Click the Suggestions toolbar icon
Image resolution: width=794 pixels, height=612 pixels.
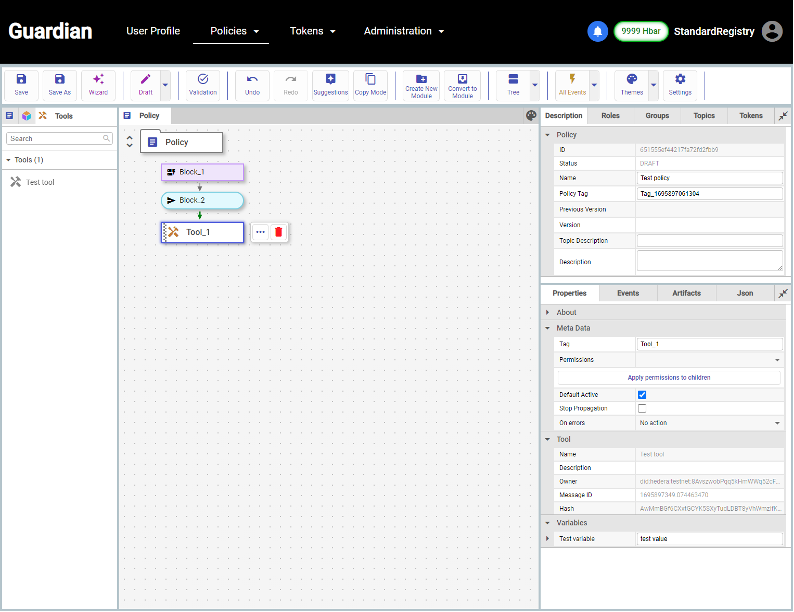click(330, 84)
